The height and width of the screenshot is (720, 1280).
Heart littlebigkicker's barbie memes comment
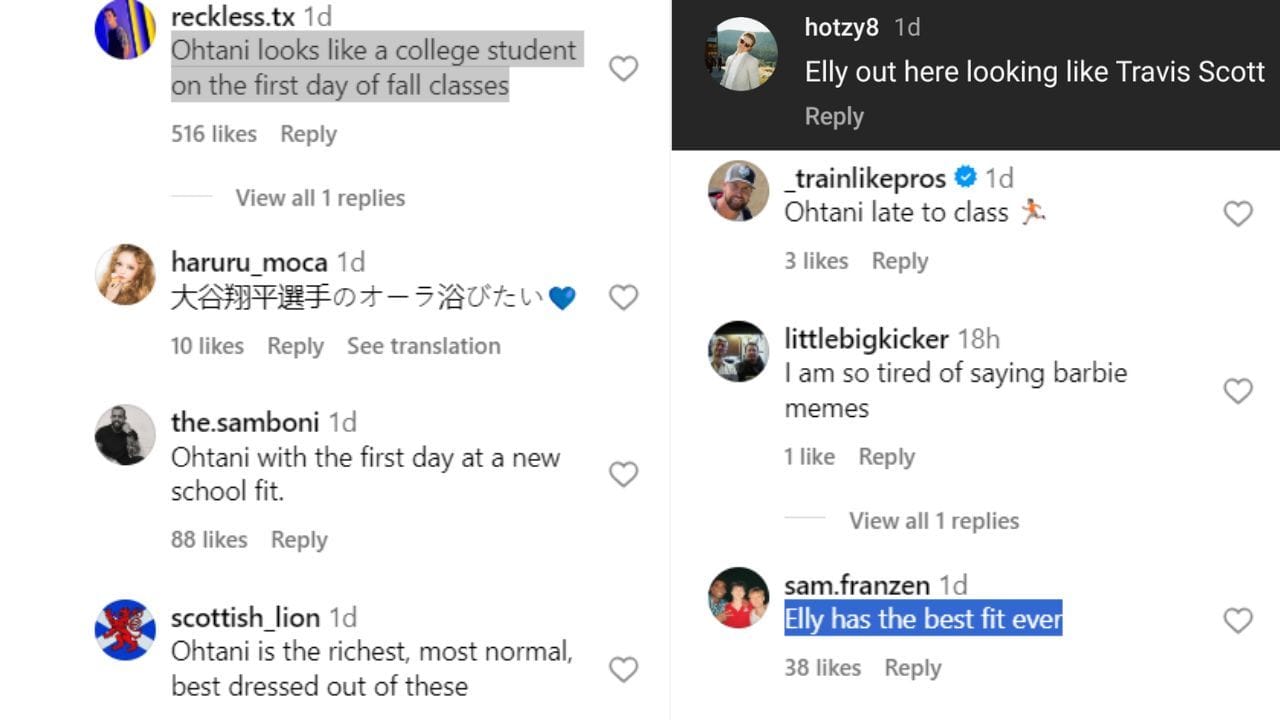1238,390
